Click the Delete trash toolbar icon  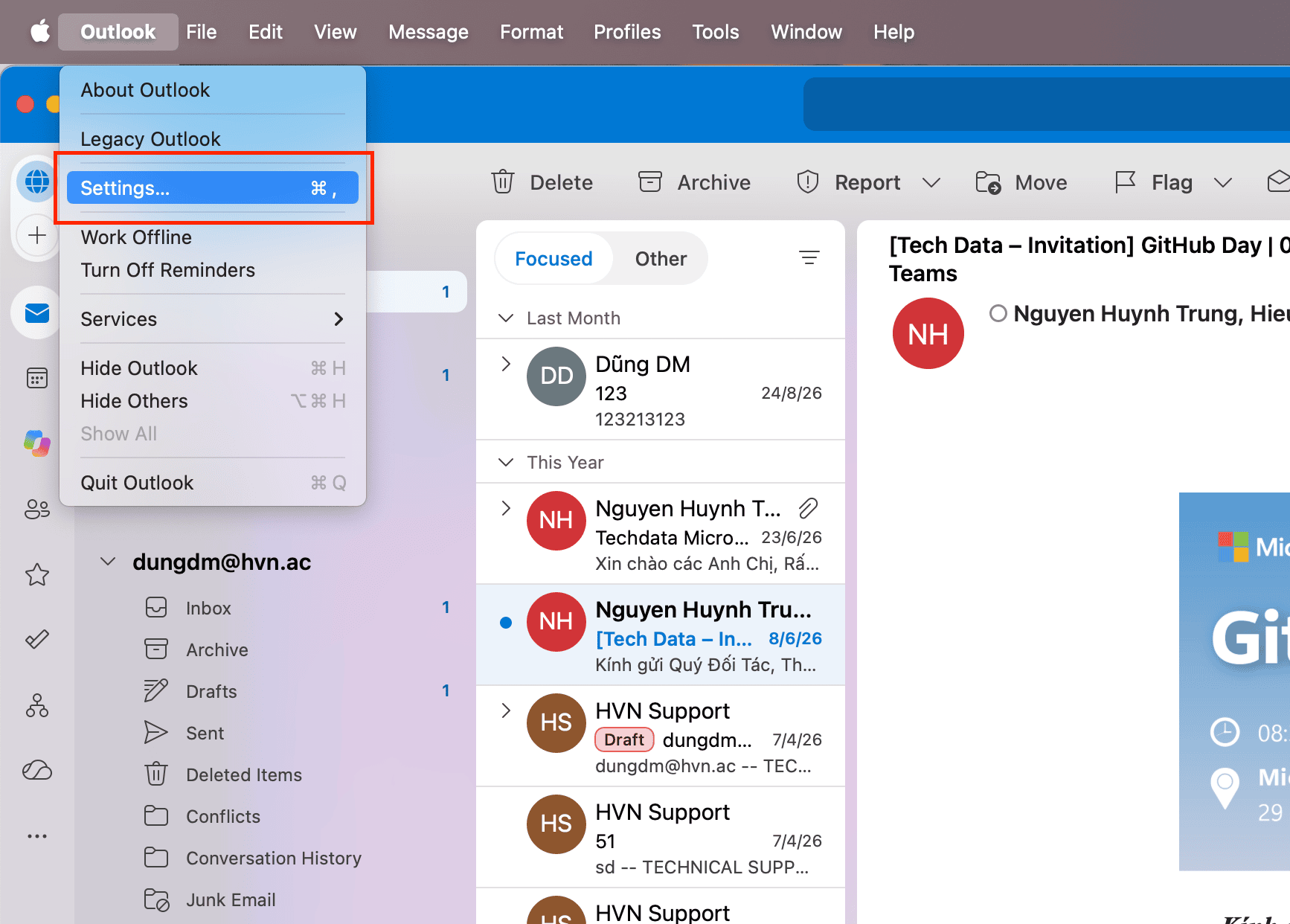(503, 182)
